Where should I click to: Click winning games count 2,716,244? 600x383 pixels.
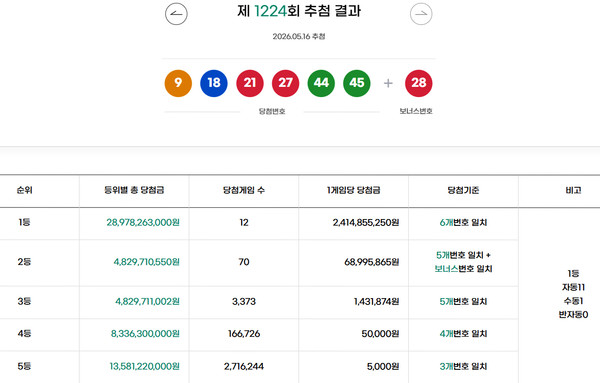tap(244, 366)
